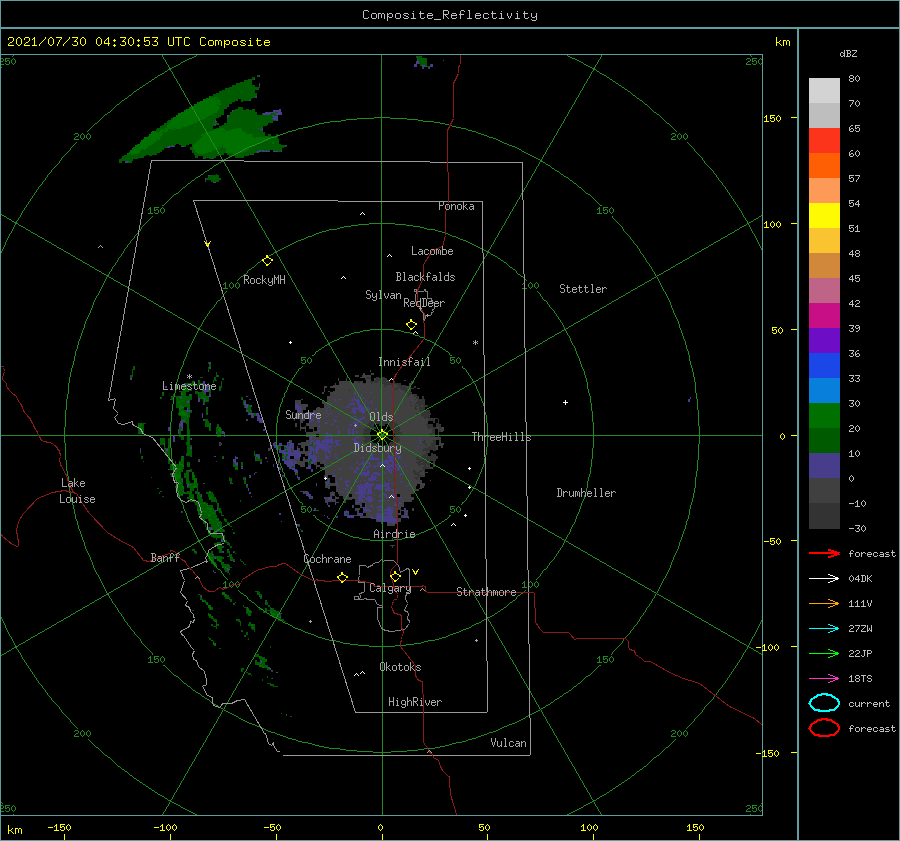Select the light gray 80 dBZ swatch
Viewport: 900px width, 841px height.
tap(824, 91)
